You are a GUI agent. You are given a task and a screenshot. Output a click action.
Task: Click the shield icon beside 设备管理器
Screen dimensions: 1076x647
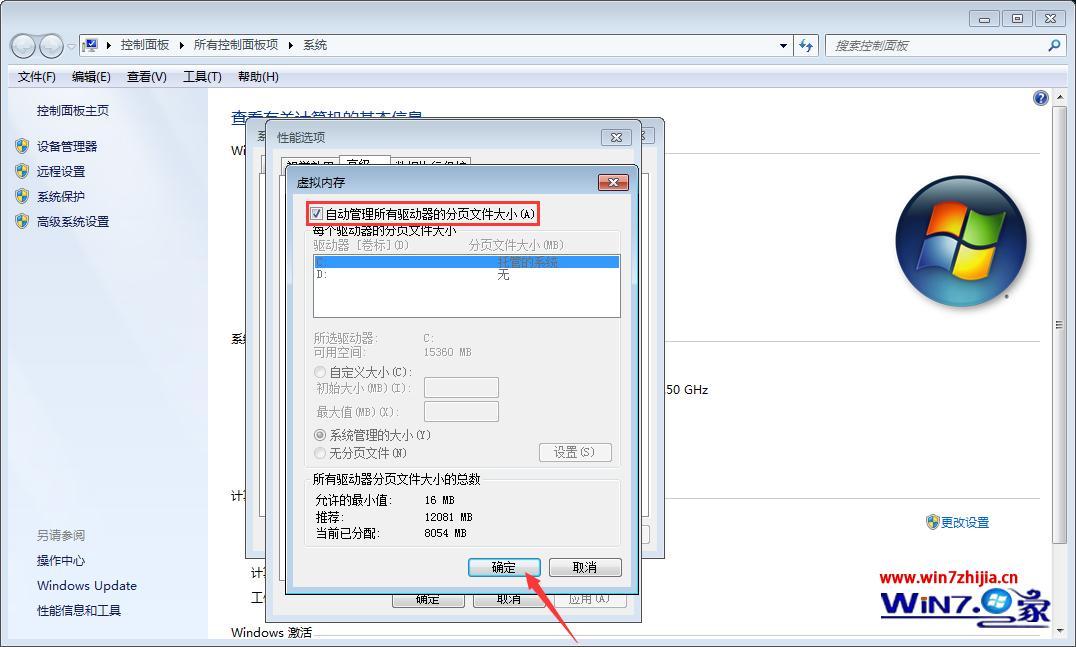(x=22, y=146)
